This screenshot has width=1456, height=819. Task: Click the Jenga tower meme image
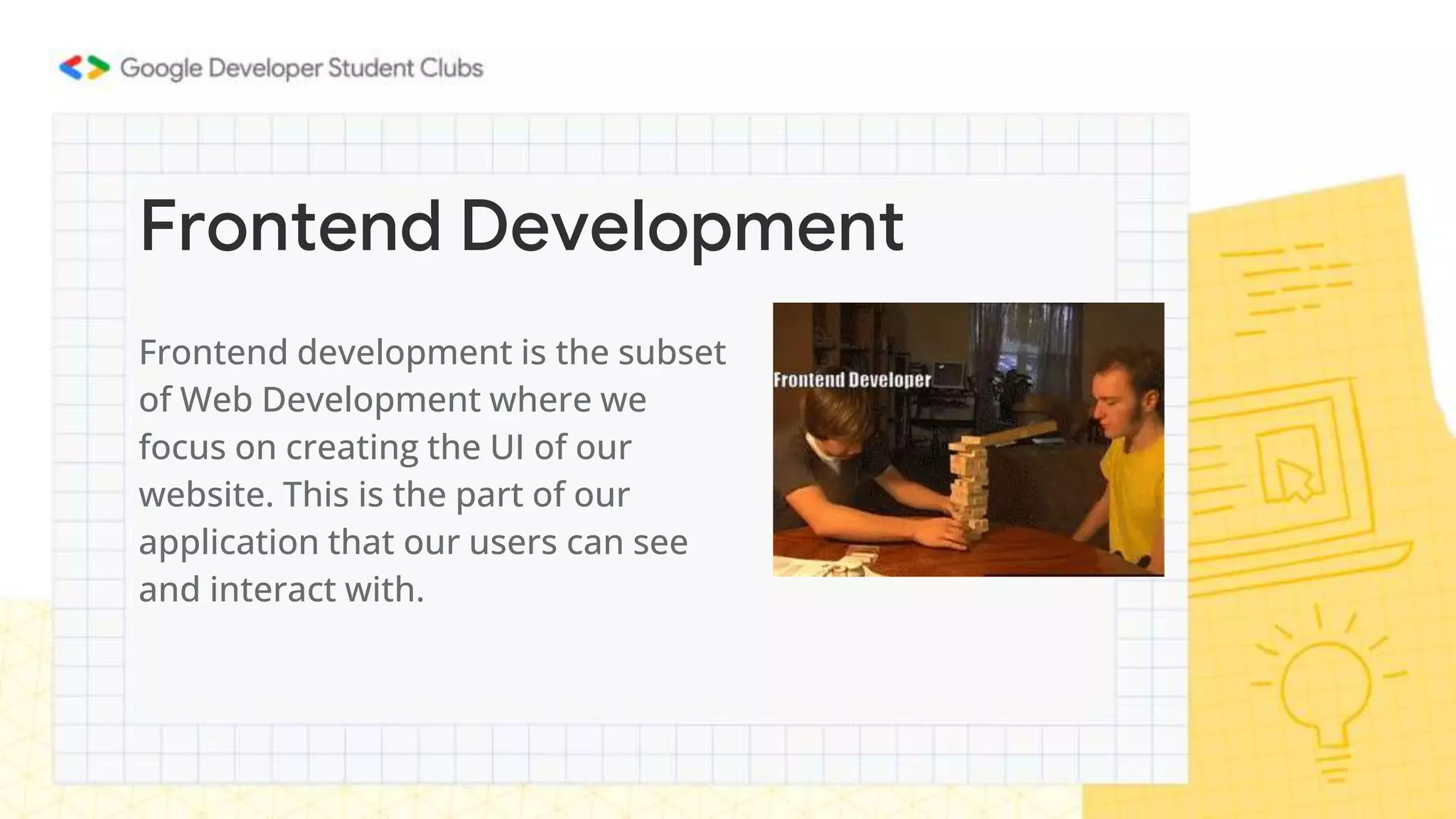pyautogui.click(x=968, y=439)
